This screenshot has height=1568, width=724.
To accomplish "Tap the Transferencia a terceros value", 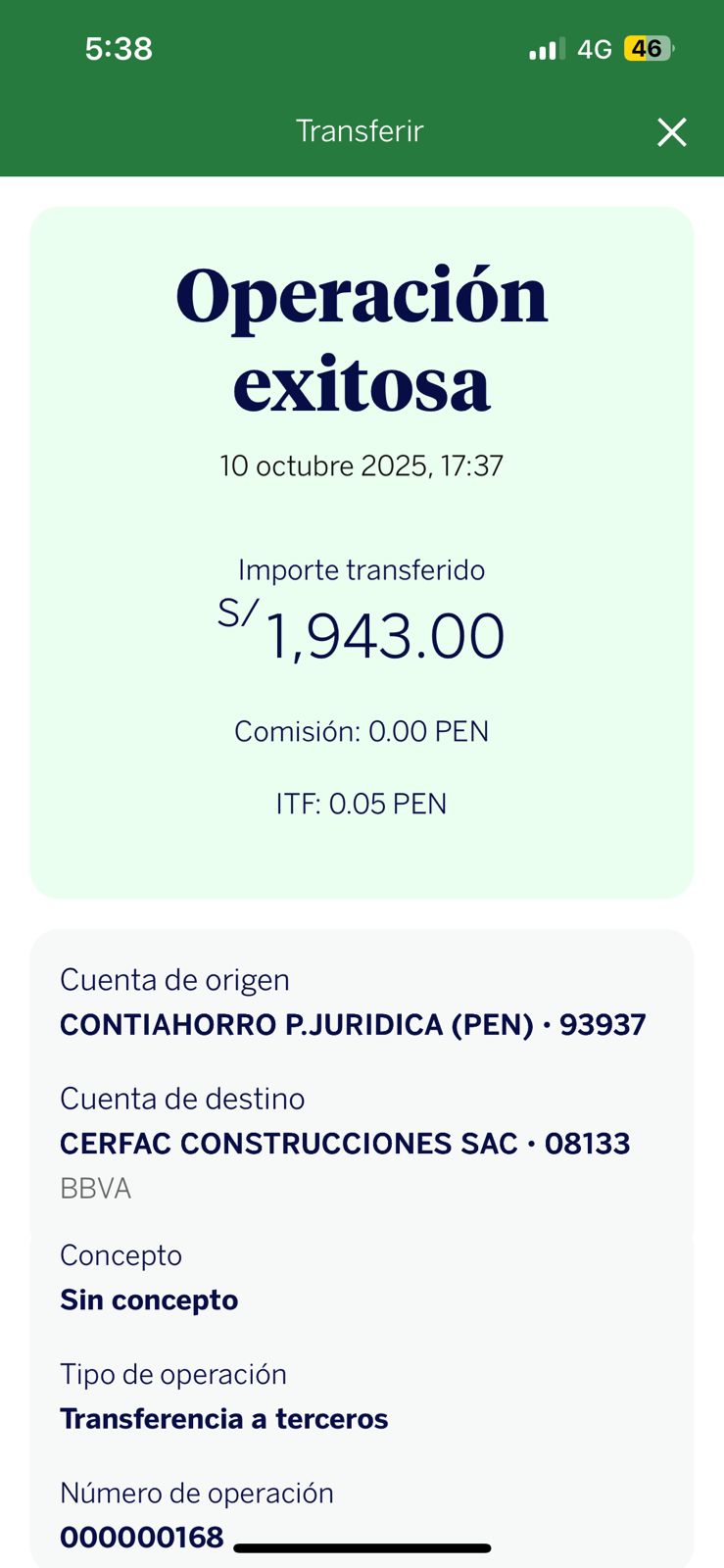I will [x=224, y=1419].
